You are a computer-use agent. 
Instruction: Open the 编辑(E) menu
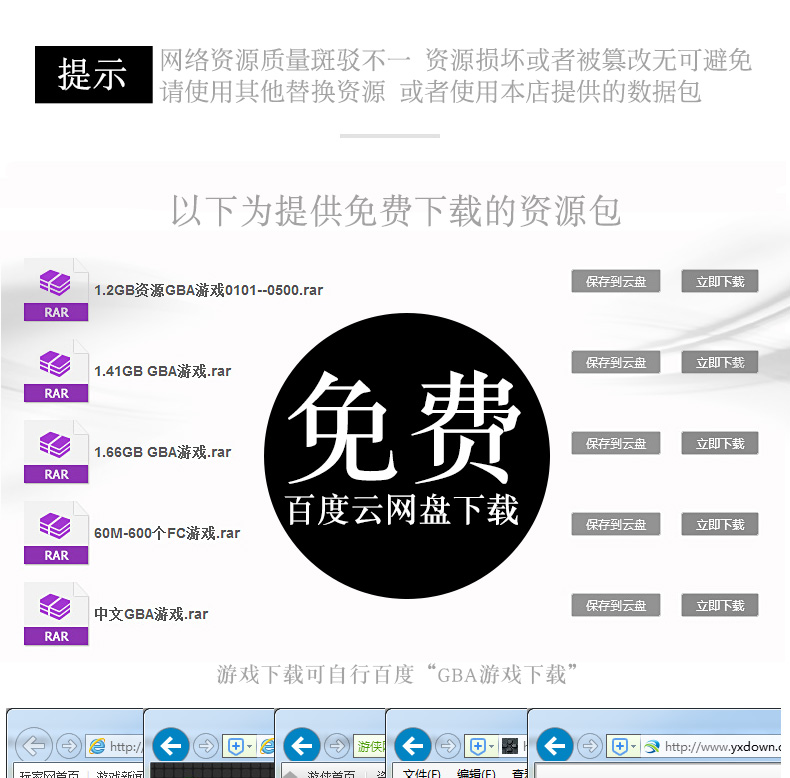(476, 773)
